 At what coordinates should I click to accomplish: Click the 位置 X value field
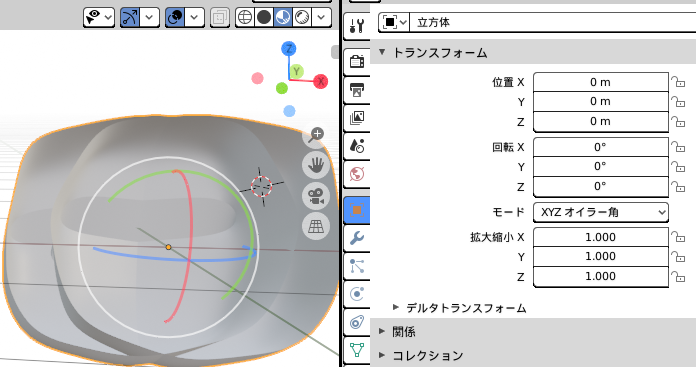(601, 82)
